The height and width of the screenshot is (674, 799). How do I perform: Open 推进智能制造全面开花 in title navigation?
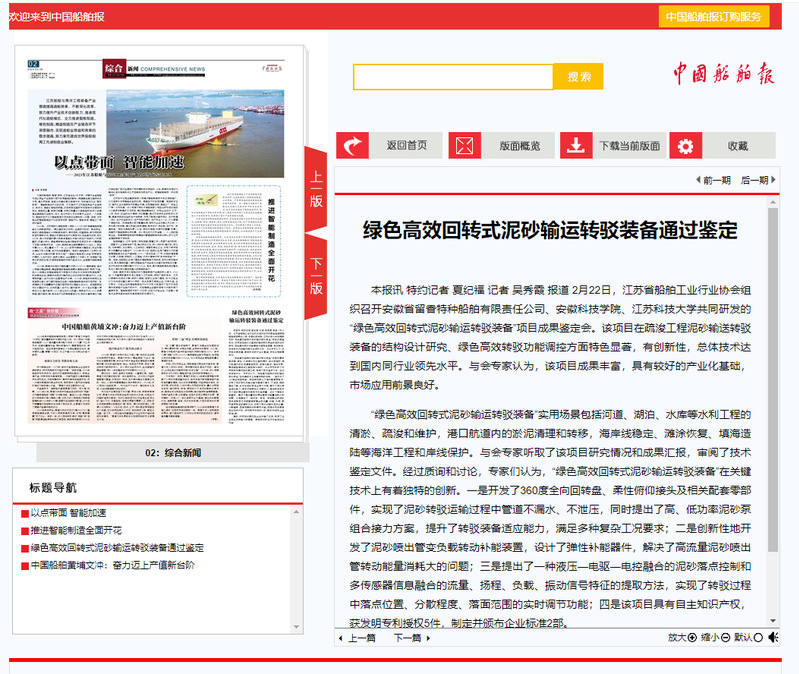(76, 530)
